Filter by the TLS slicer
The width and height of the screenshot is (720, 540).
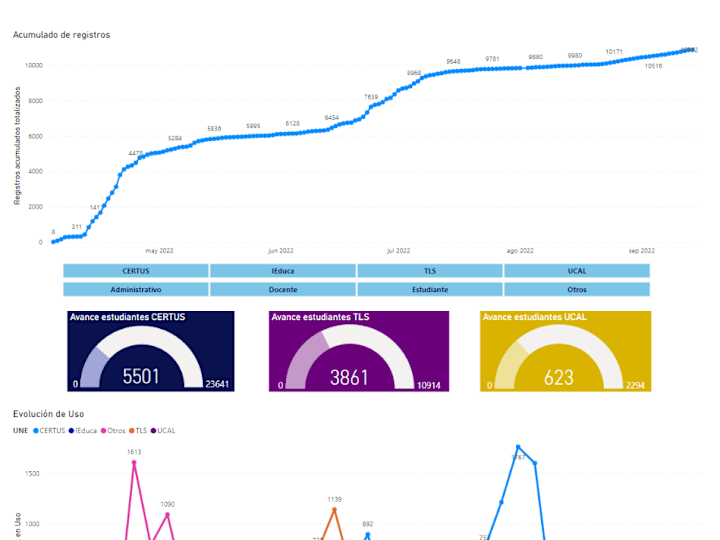[430, 271]
